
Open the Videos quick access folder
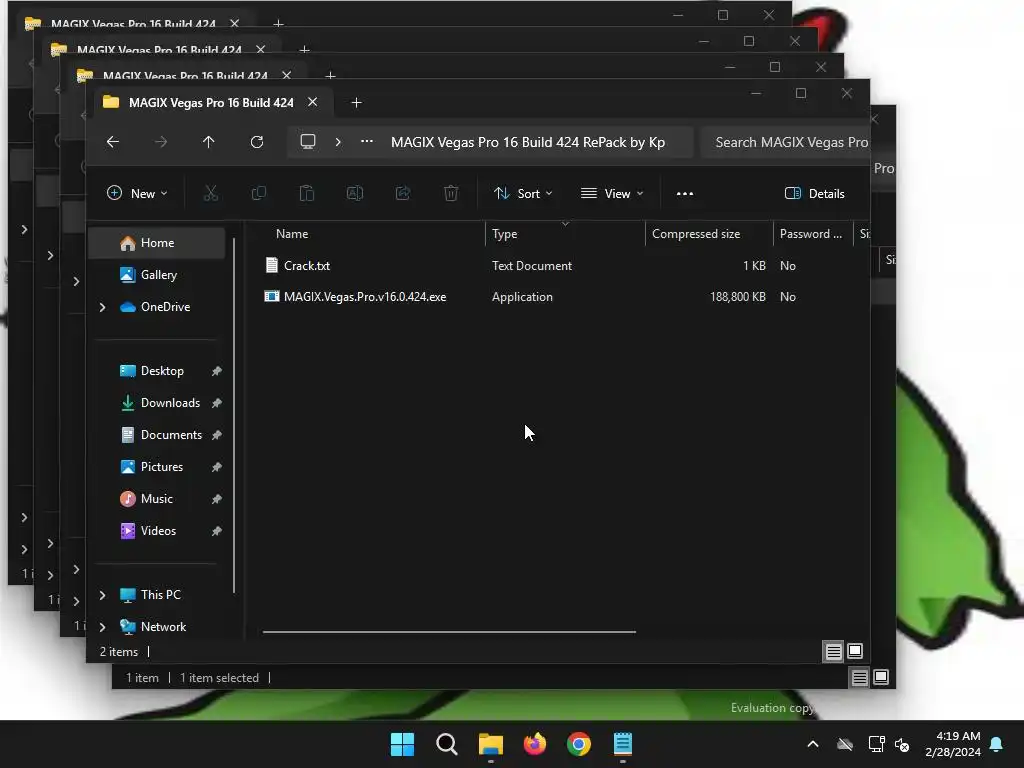point(158,531)
